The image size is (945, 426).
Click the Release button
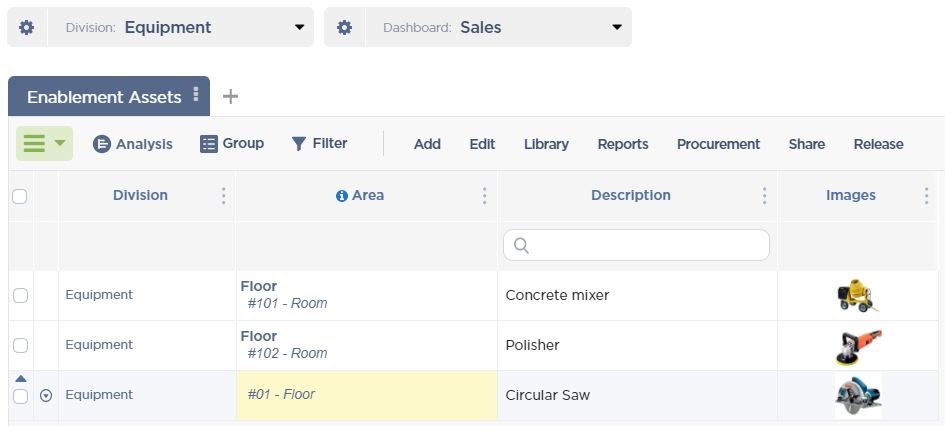[878, 144]
